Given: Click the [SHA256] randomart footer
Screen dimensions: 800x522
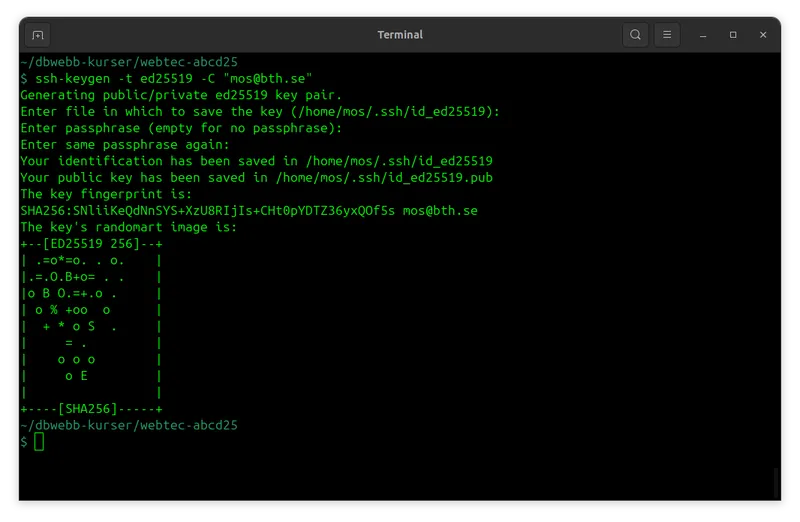Looking at the screenshot, I should pos(92,409).
